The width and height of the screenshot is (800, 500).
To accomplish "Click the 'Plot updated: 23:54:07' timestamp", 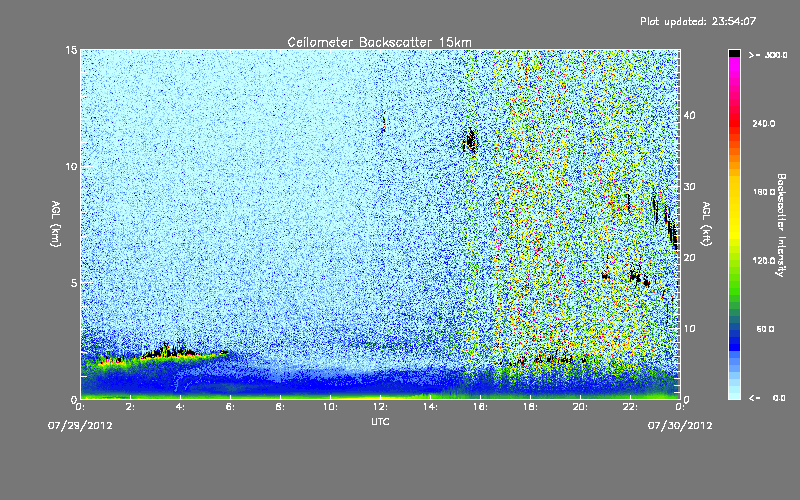I will (x=698, y=21).
